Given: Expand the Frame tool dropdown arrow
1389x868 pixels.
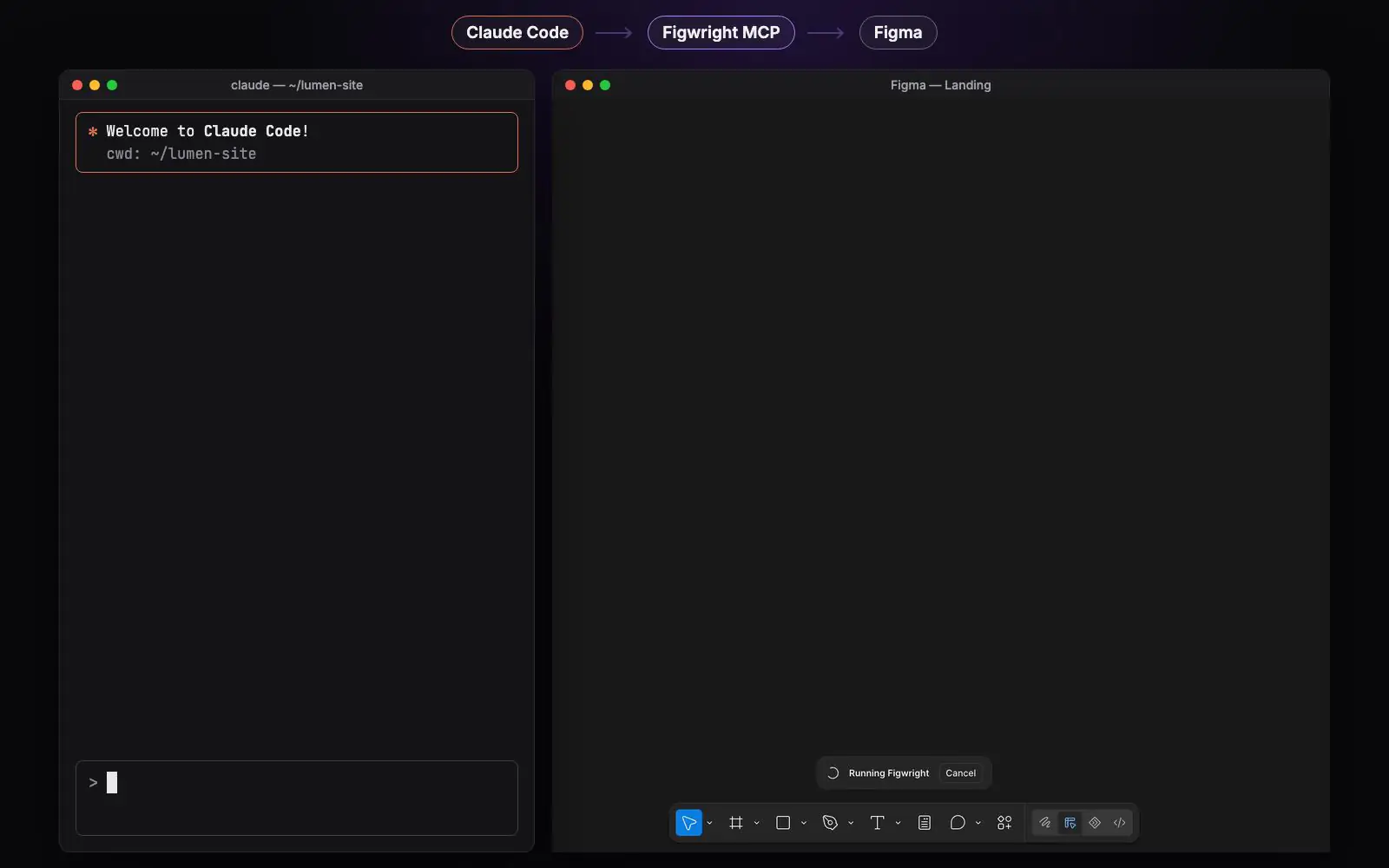Looking at the screenshot, I should click(x=757, y=823).
